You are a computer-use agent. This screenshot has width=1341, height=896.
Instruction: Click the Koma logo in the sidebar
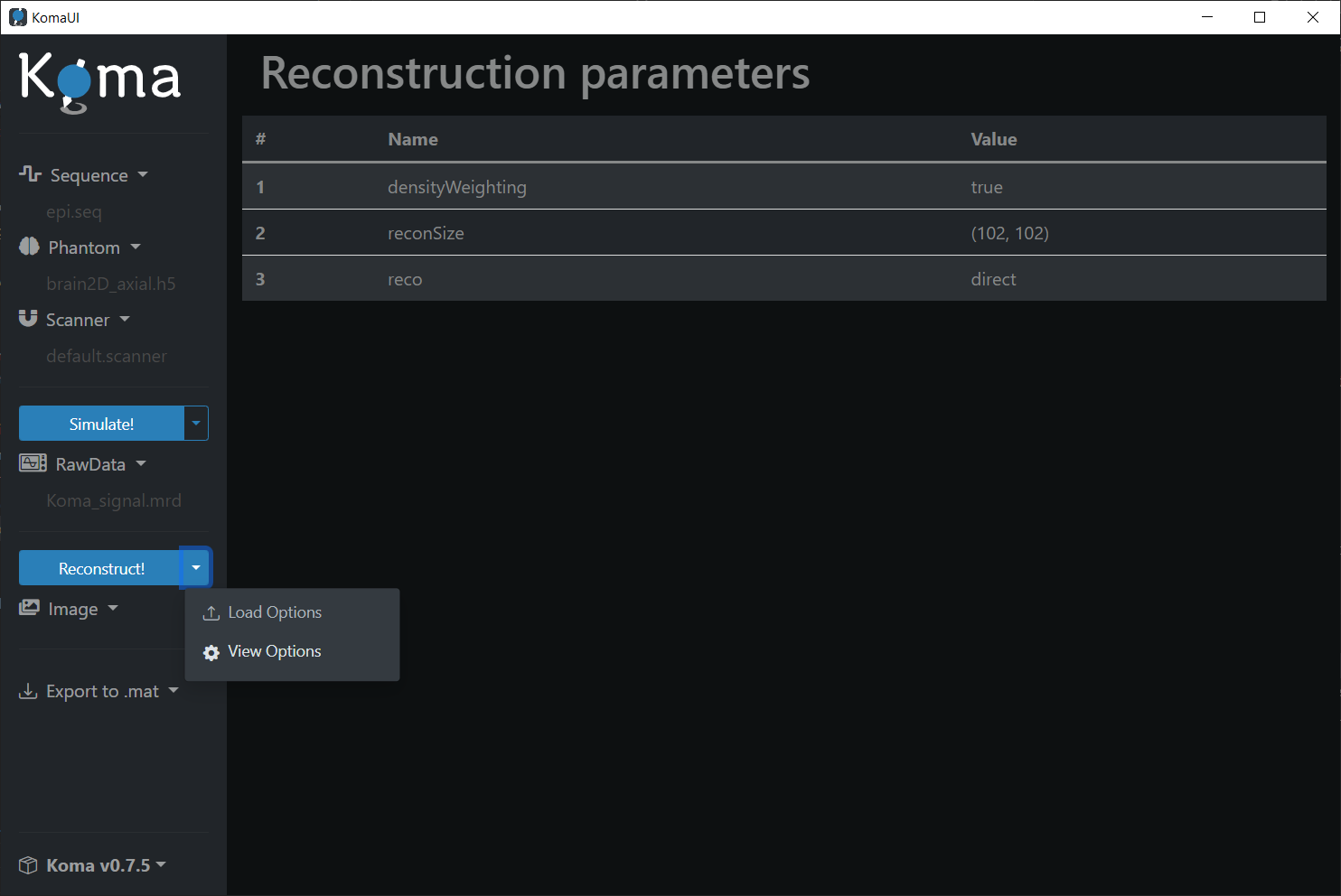[x=99, y=81]
